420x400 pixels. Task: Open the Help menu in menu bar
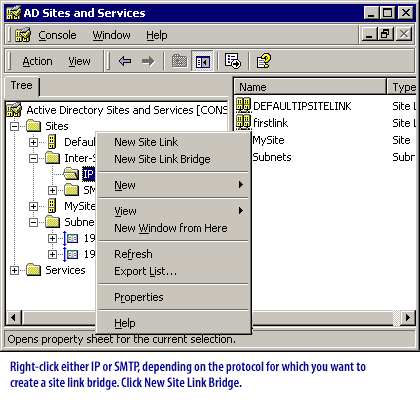click(x=157, y=35)
